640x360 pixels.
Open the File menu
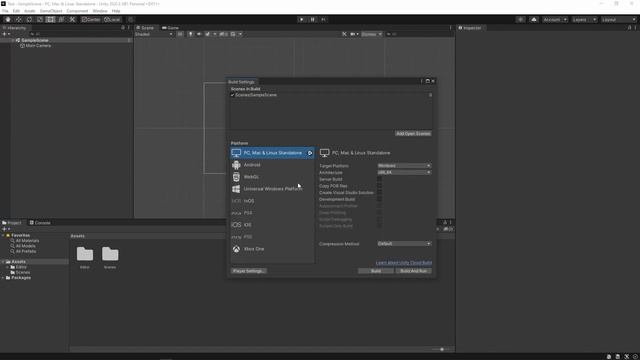(5, 11)
